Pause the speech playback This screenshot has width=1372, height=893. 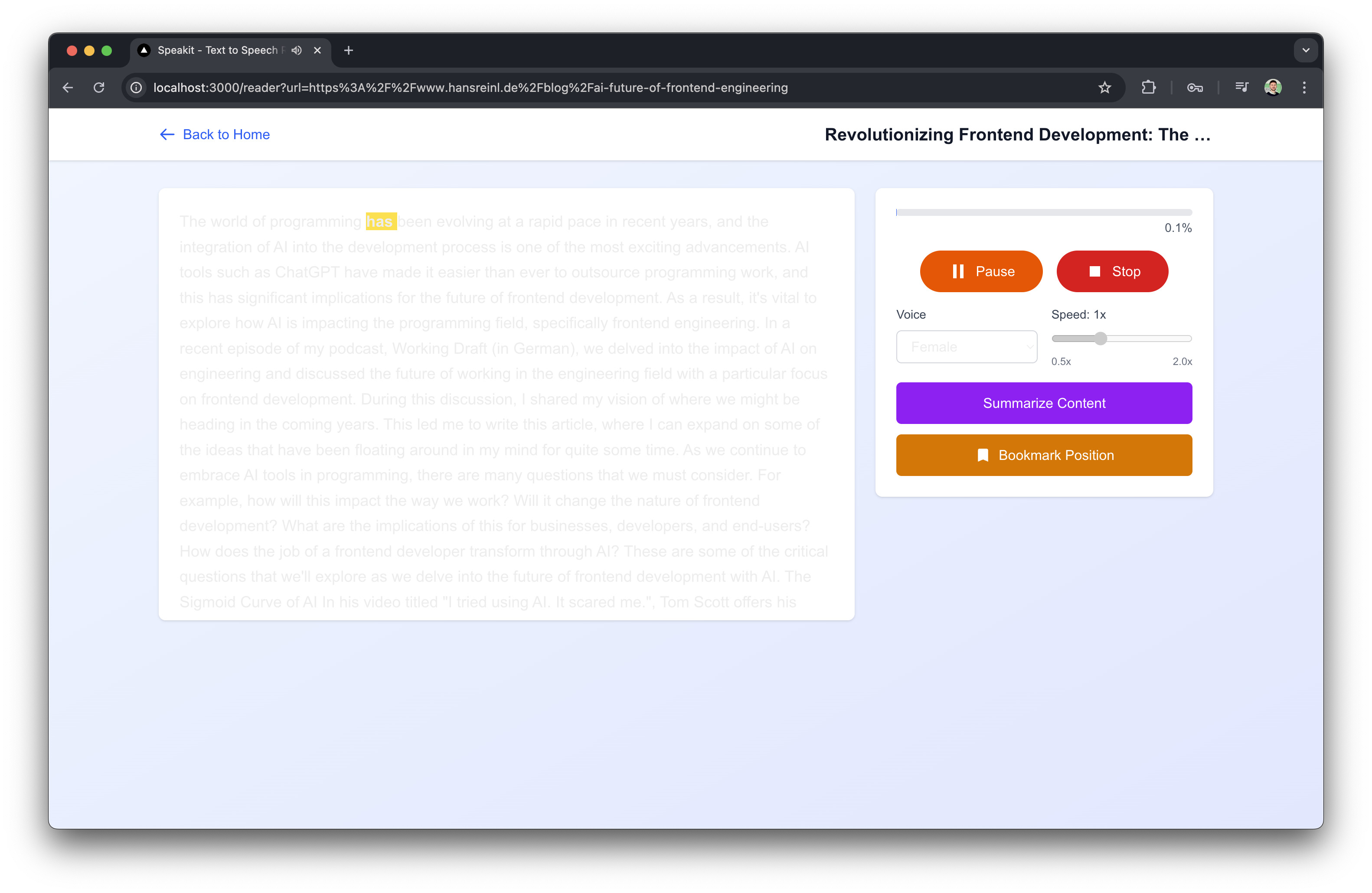point(980,271)
